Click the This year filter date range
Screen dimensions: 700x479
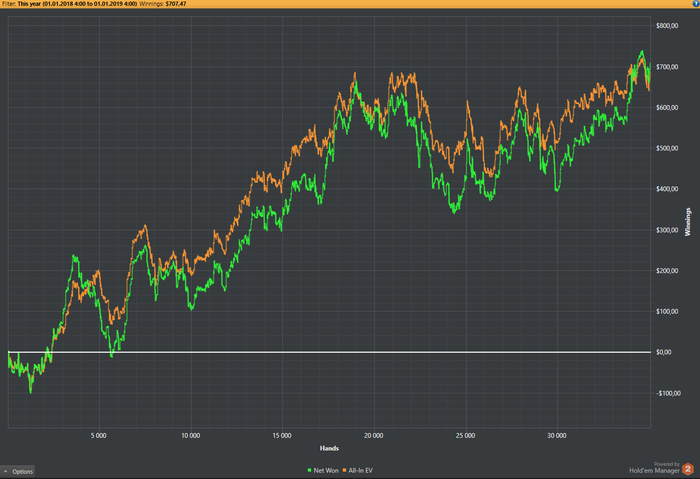click(x=77, y=4)
